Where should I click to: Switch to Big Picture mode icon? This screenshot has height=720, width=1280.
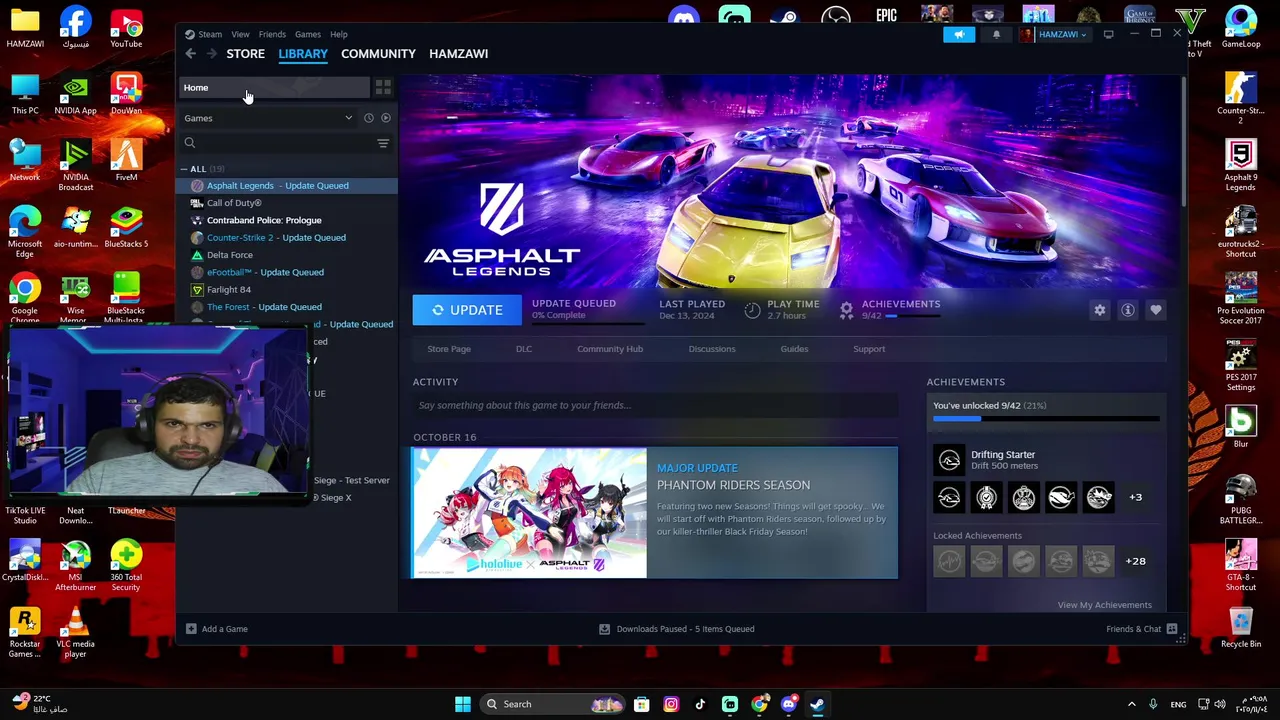[1108, 35]
